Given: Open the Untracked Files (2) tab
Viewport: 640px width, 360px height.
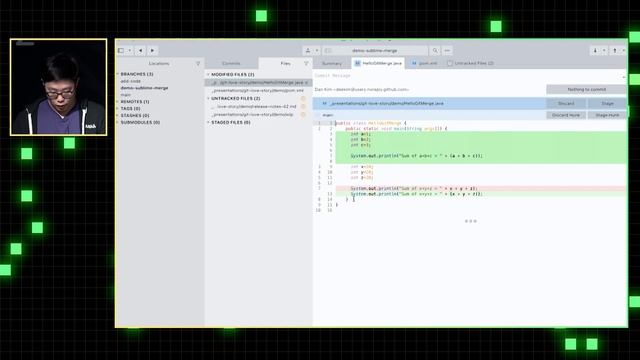Looking at the screenshot, I should coord(470,64).
